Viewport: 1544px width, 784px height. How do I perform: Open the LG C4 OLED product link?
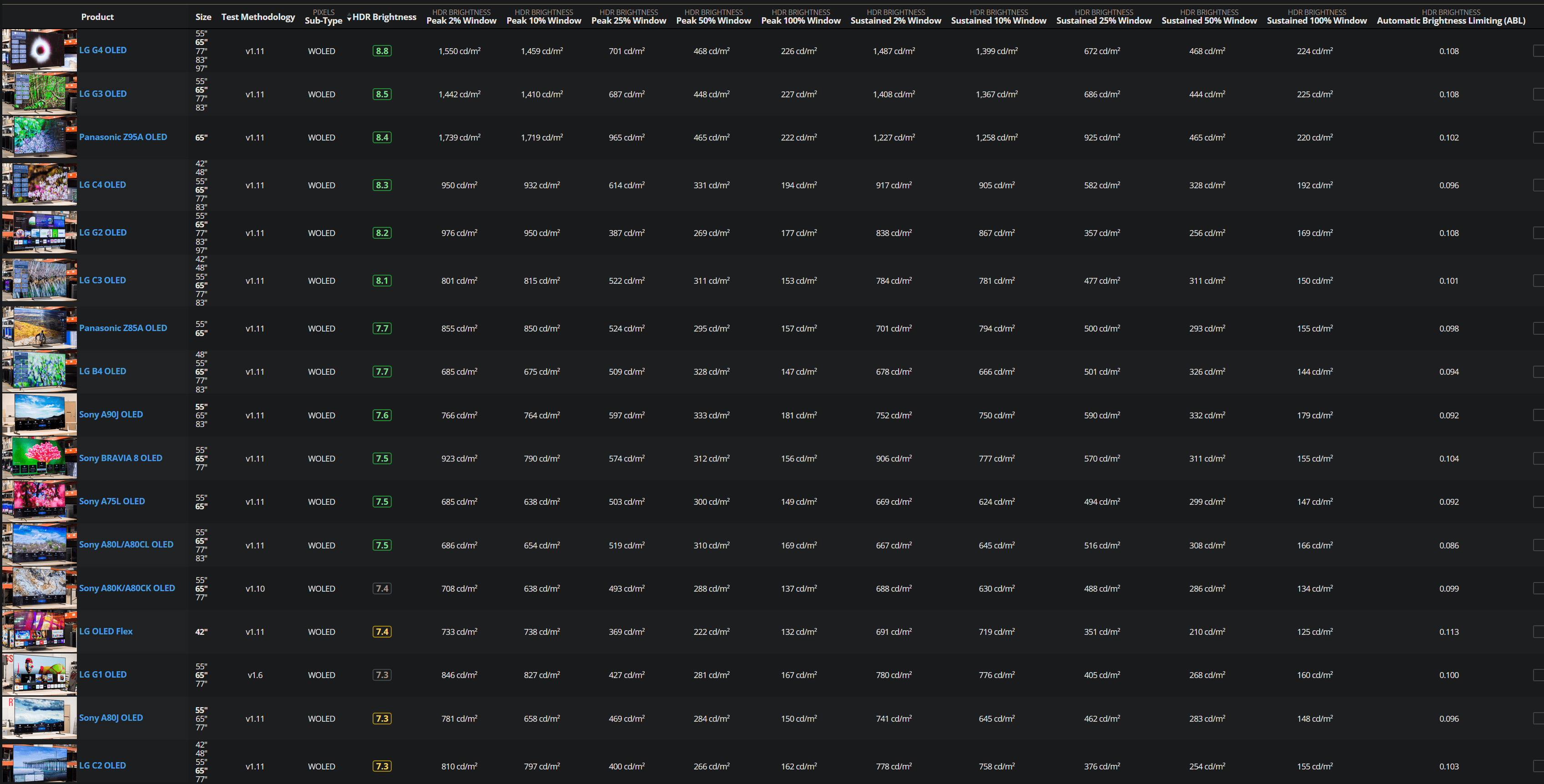click(102, 185)
